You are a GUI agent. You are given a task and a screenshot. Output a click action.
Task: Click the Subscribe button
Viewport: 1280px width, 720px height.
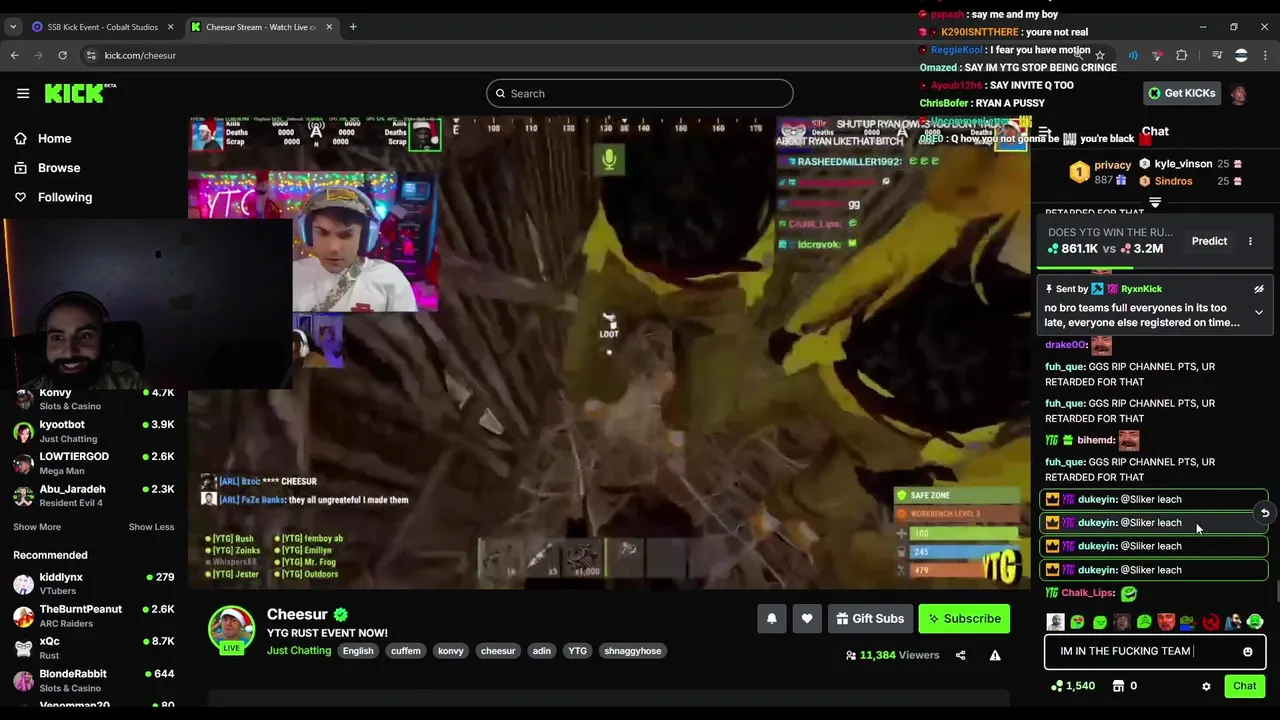point(964,619)
